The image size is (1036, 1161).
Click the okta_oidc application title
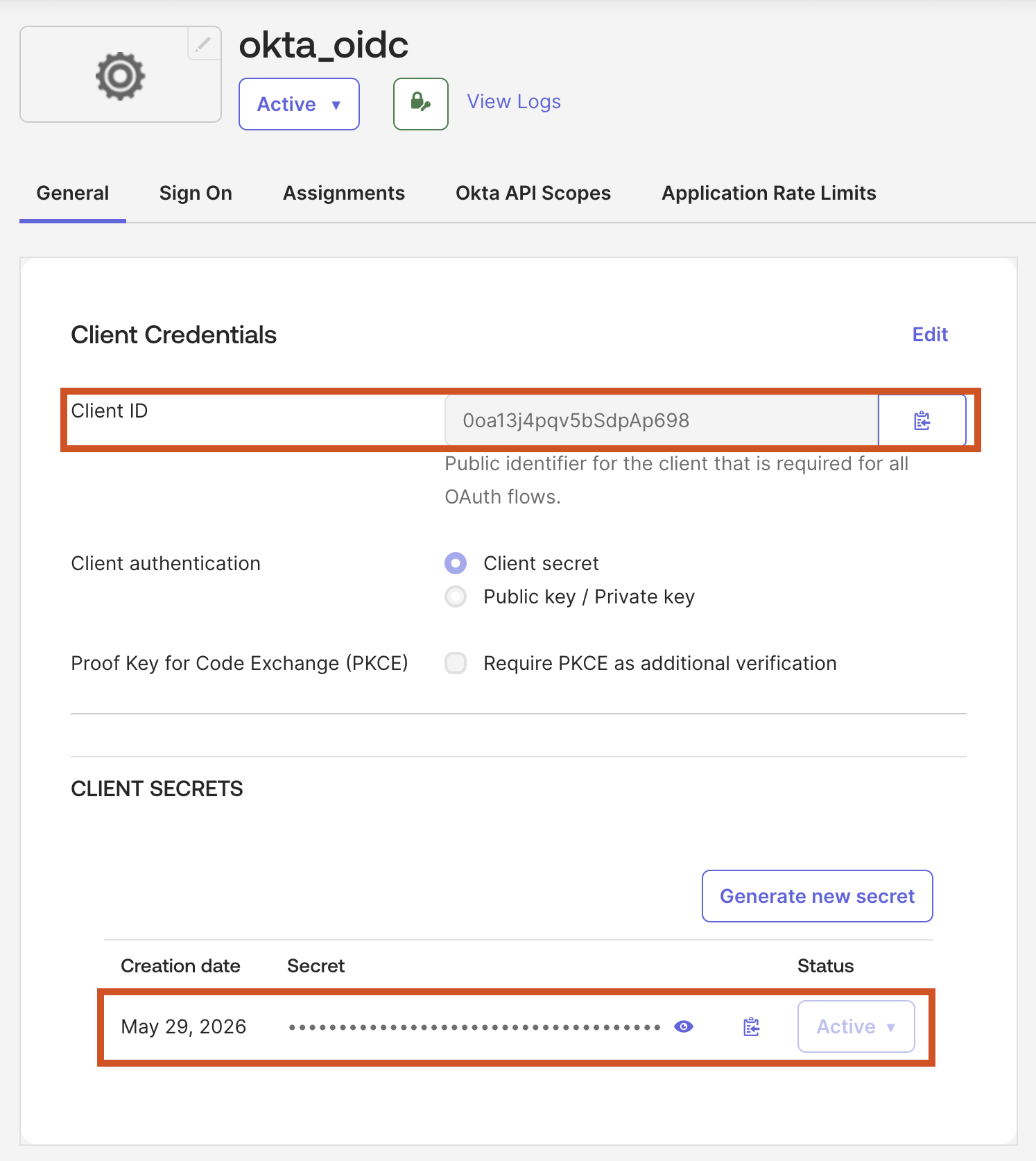[x=324, y=45]
